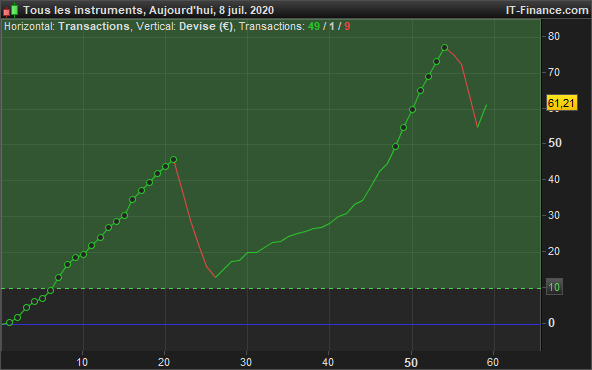Click the 70 label on the vertical axis
592x370 pixels.
click(554, 72)
